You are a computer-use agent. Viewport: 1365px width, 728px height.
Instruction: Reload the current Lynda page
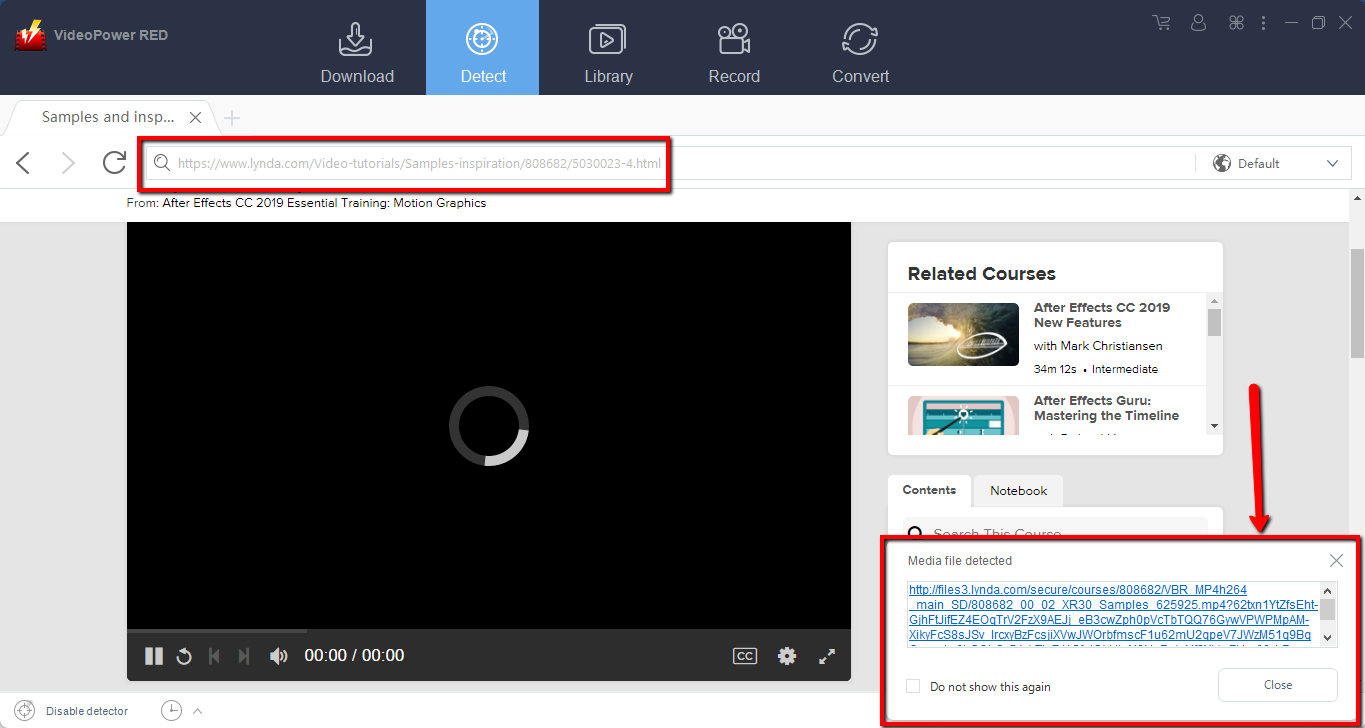[x=113, y=162]
